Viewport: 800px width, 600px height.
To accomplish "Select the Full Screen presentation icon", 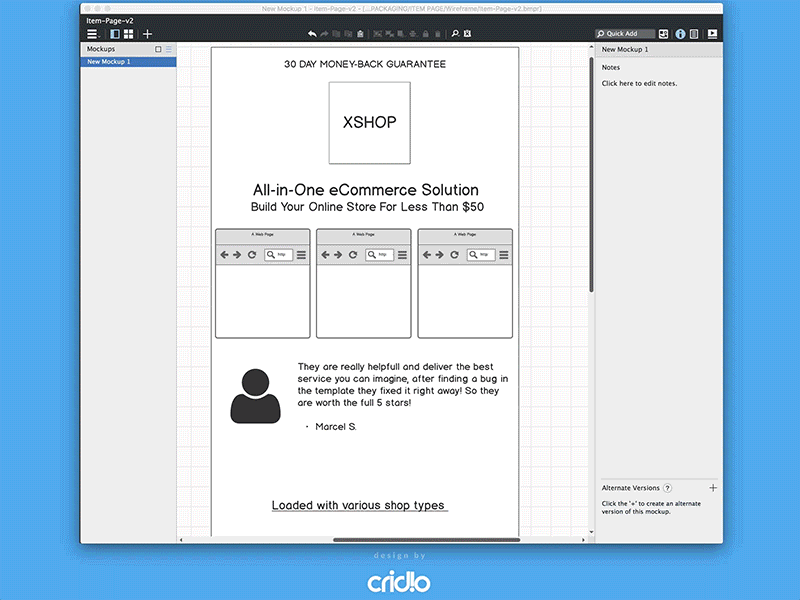I will 712,33.
